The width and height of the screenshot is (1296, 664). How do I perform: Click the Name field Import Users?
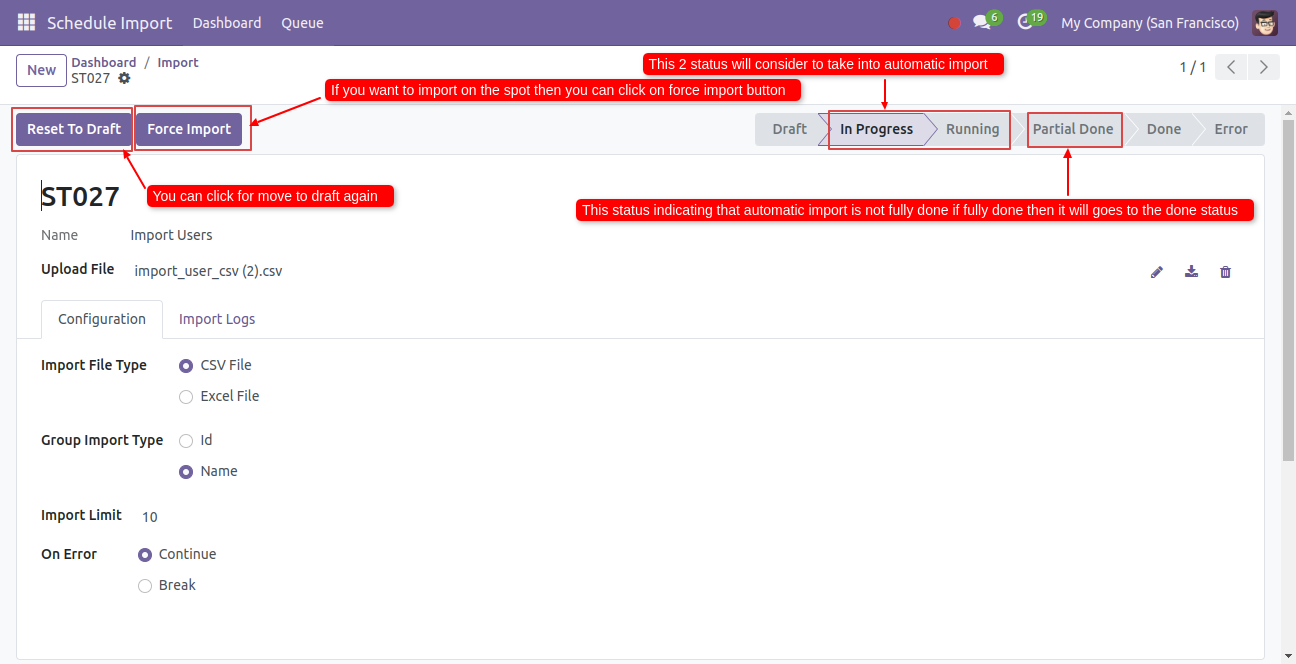tap(171, 236)
